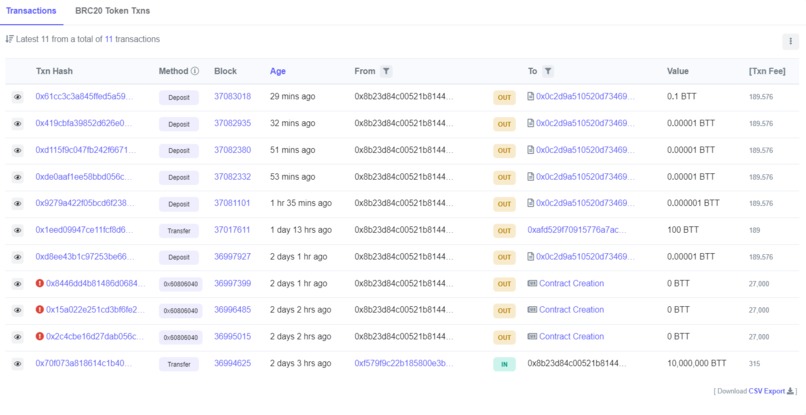The height and width of the screenshot is (415, 806).
Task: Click contract icon in block 37083018 row
Action: [x=530, y=96]
